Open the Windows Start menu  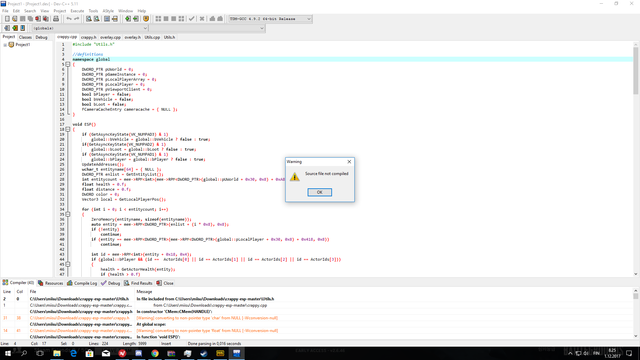(8, 353)
